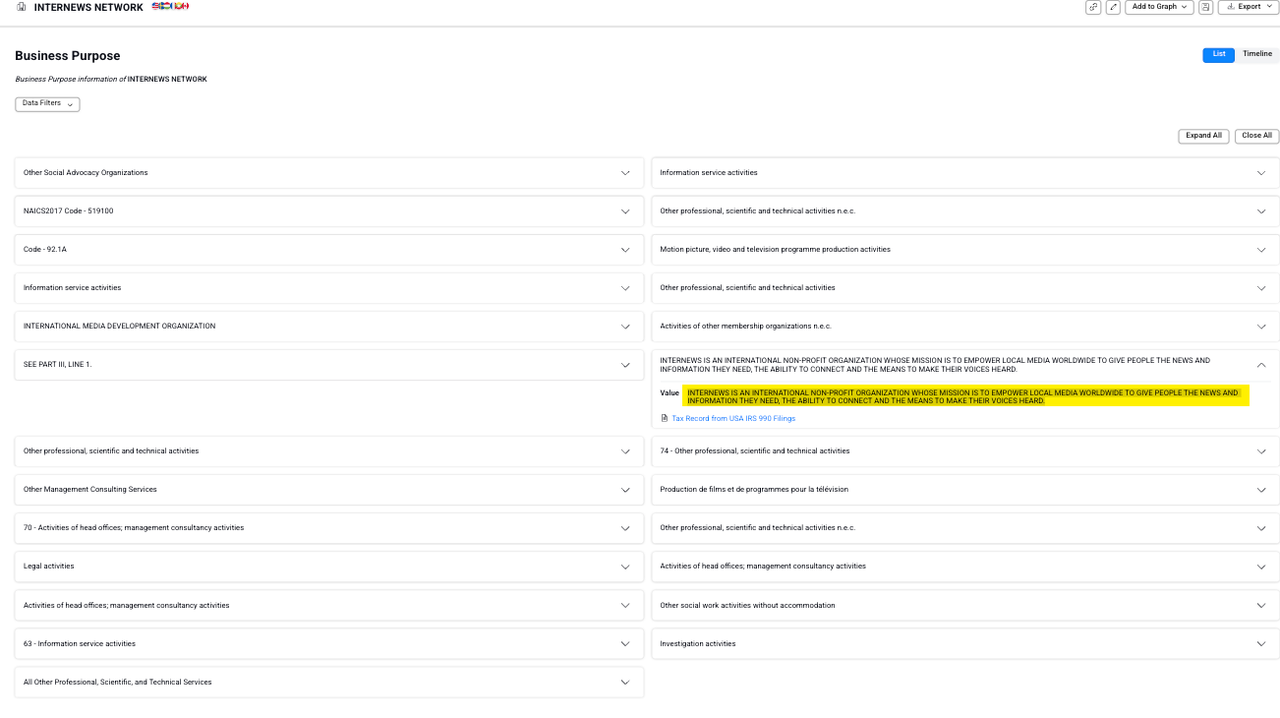The image size is (1280, 718).
Task: Open the Export dropdown menu
Action: tap(1248, 7)
